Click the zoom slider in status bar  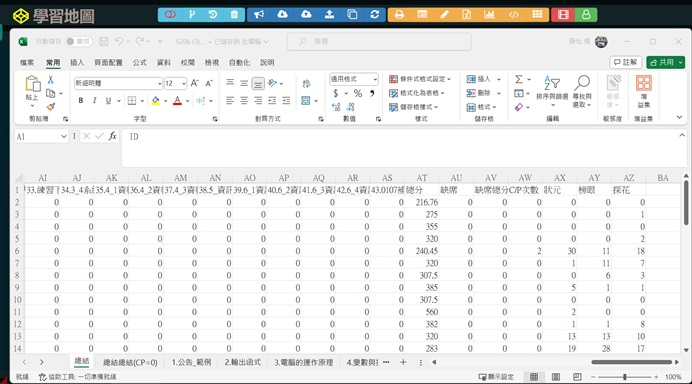point(624,377)
